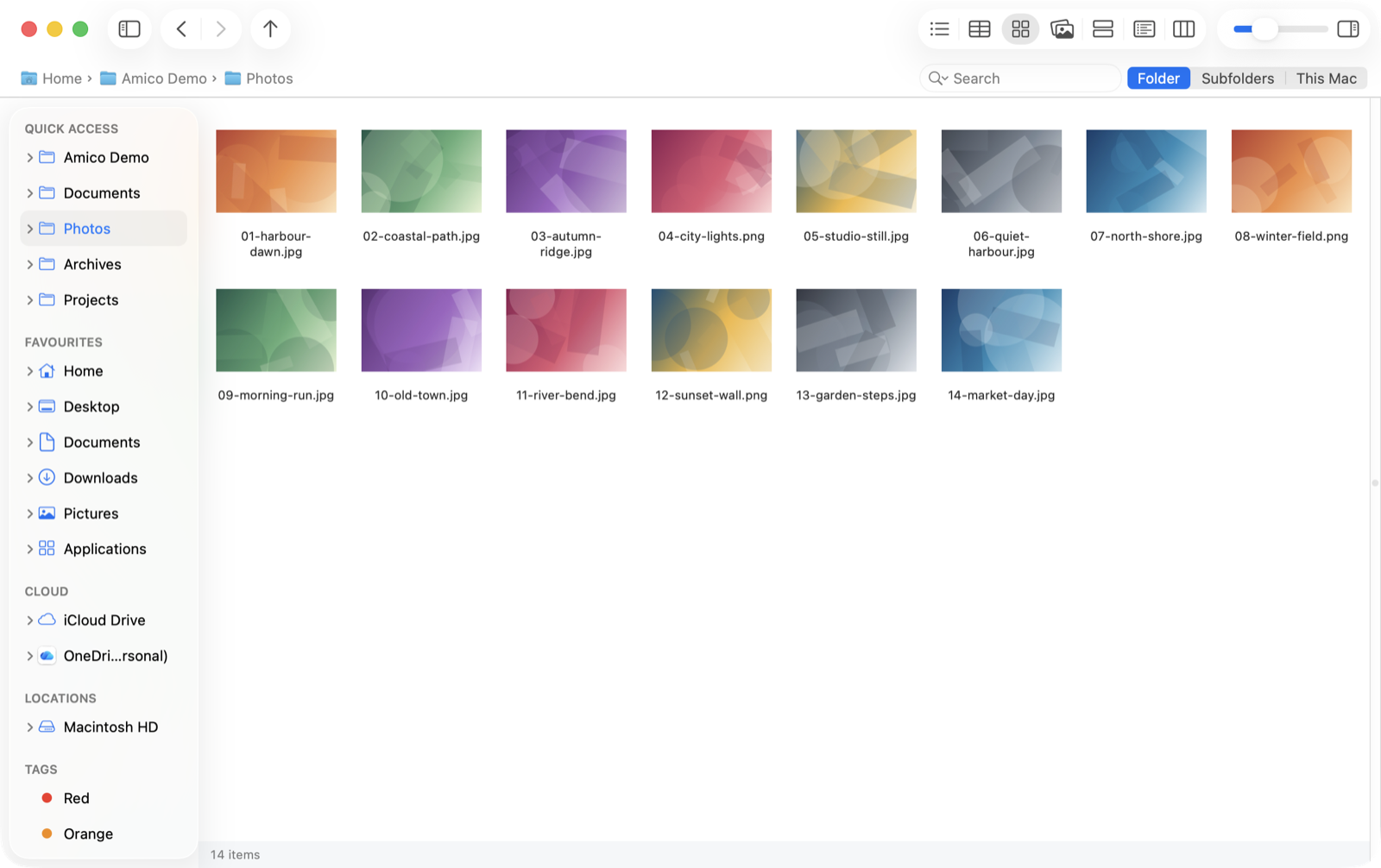Click the Search field
This screenshot has width=1381, height=868.
1020,79
